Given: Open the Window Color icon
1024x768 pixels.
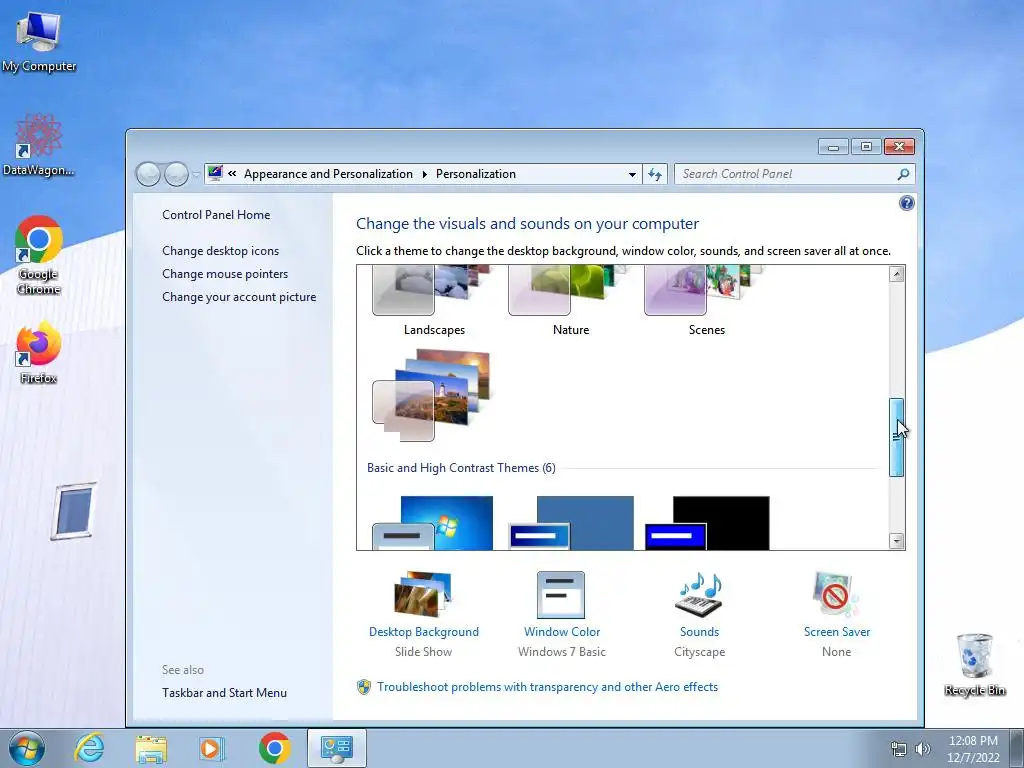Looking at the screenshot, I should [x=561, y=595].
